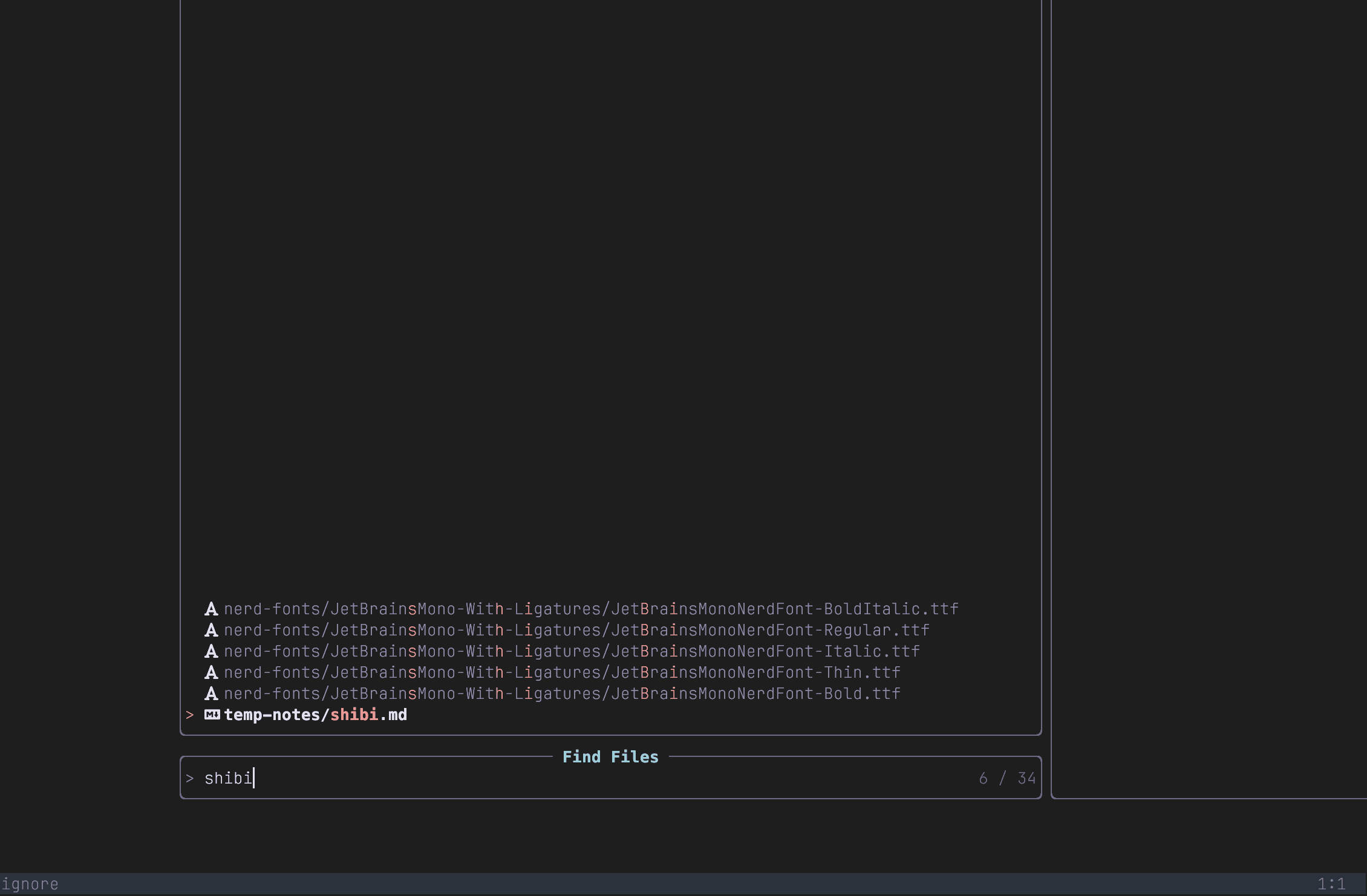This screenshot has width=1367, height=896.
Task: Click font icon beside JetBrainsMonoNerdFont-Regular.ttf
Action: [x=211, y=630]
